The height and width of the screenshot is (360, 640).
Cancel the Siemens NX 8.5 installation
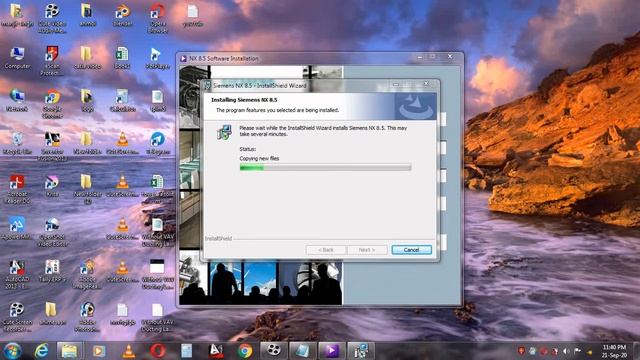(x=411, y=250)
